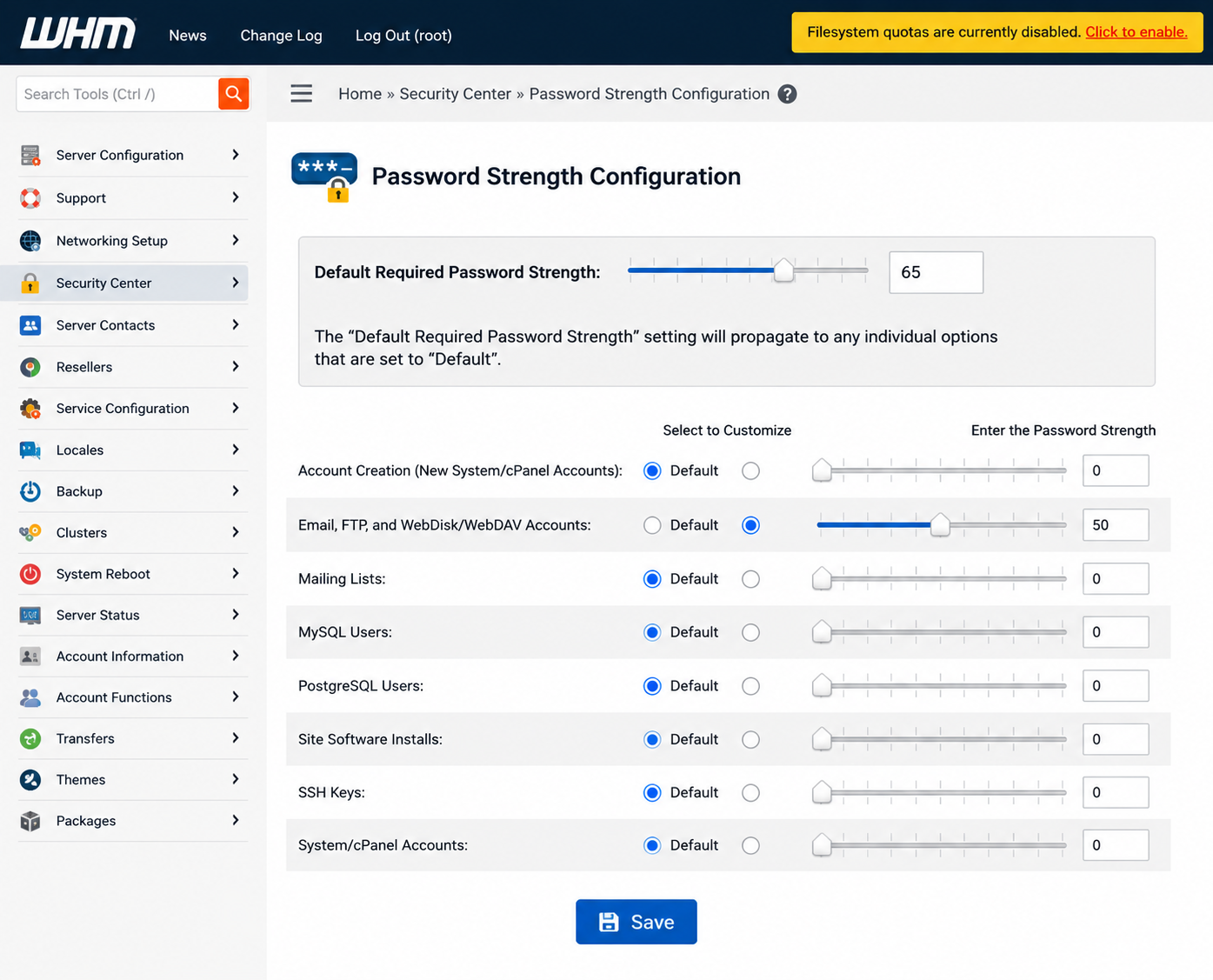Click the Locales flag icon
The height and width of the screenshot is (980, 1213).
[x=30, y=450]
